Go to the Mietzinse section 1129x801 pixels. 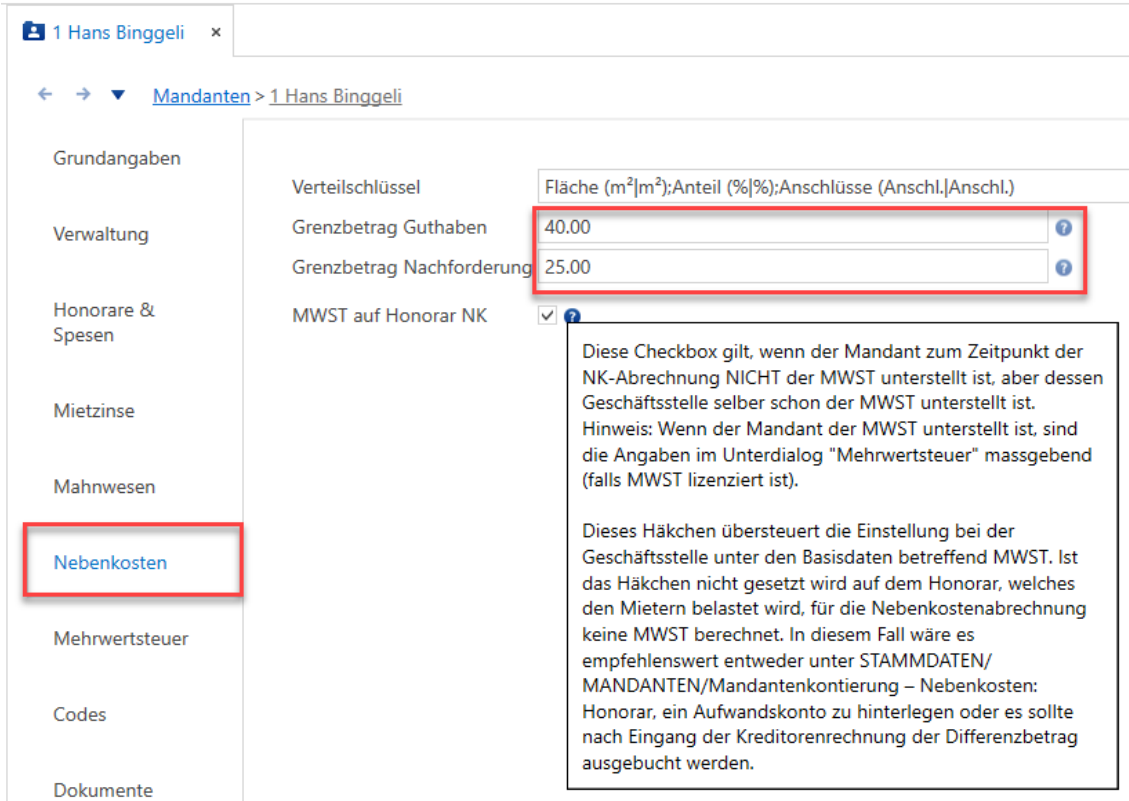[94, 411]
